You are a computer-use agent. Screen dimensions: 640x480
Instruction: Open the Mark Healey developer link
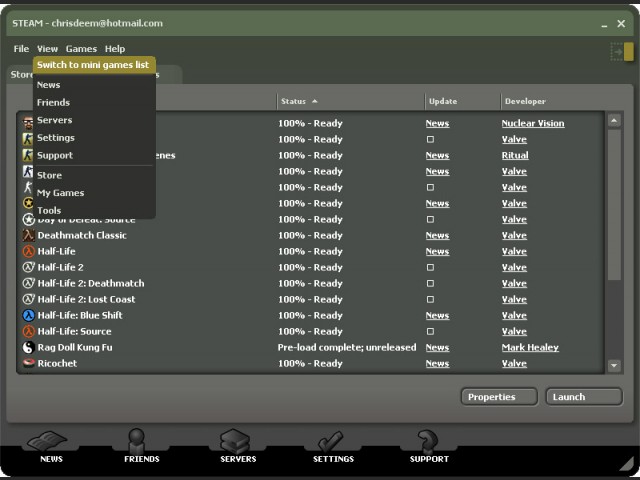pyautogui.click(x=530, y=348)
